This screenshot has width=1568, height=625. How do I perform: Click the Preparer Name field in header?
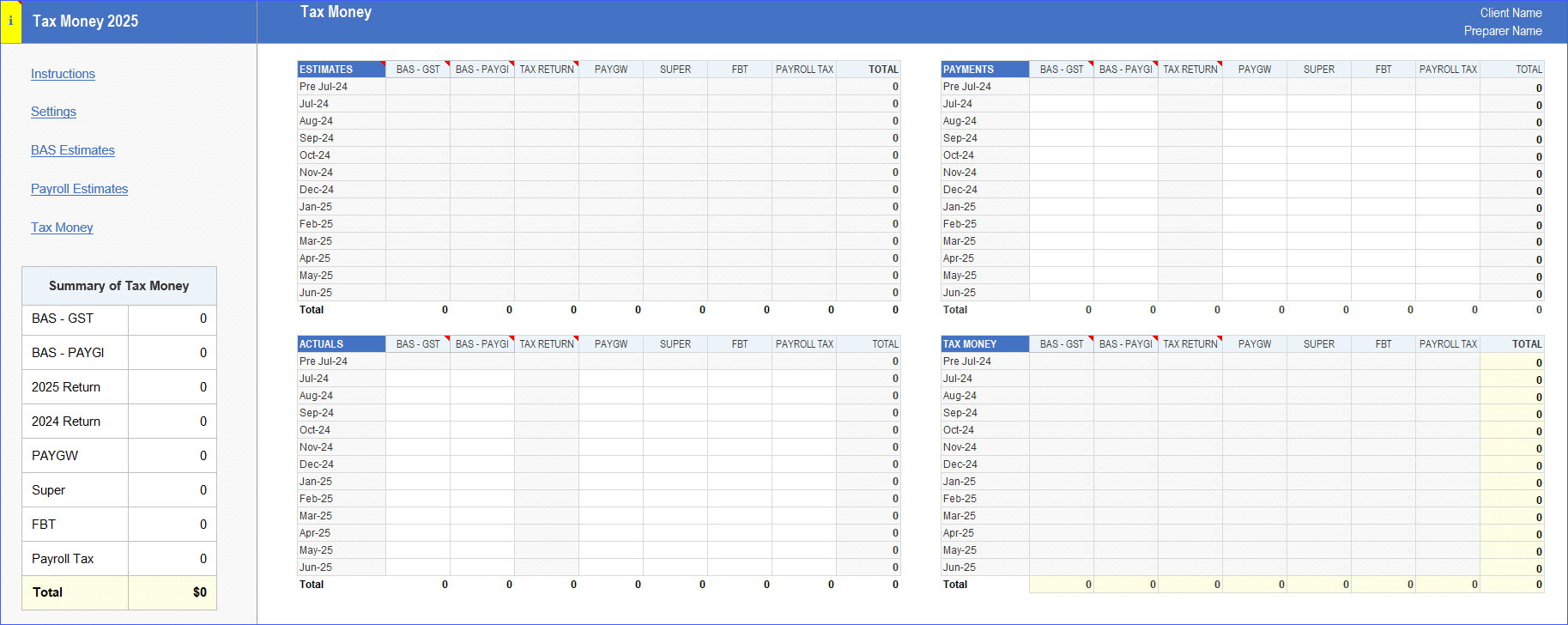tap(1502, 31)
